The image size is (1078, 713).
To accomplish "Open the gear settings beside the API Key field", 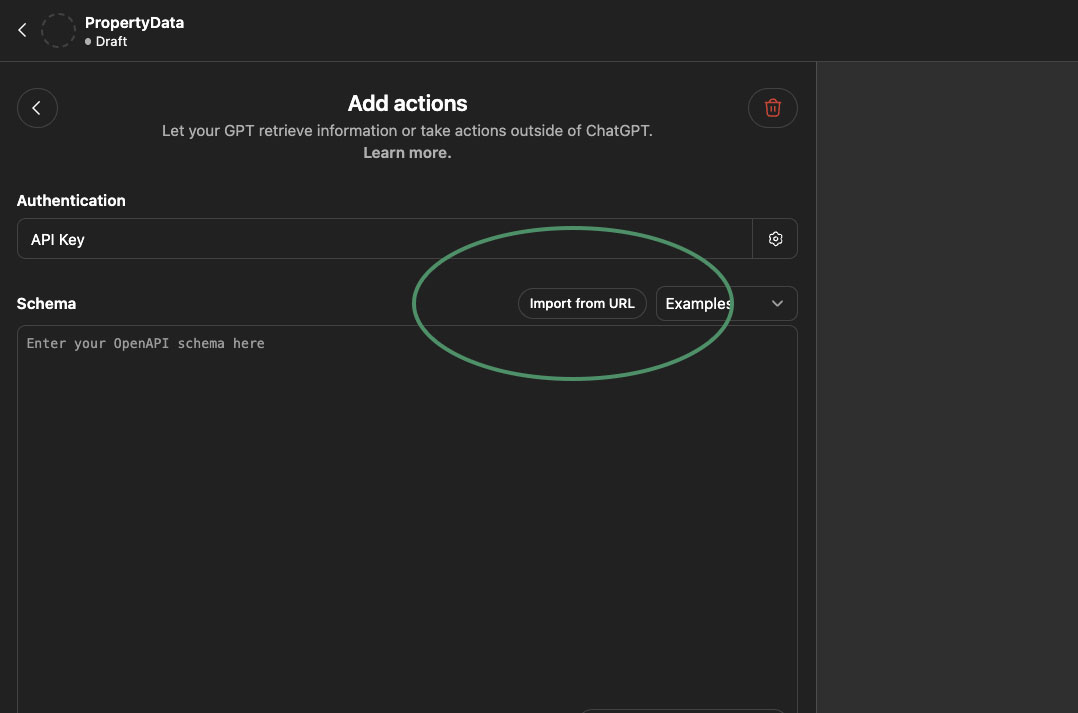I will [775, 238].
